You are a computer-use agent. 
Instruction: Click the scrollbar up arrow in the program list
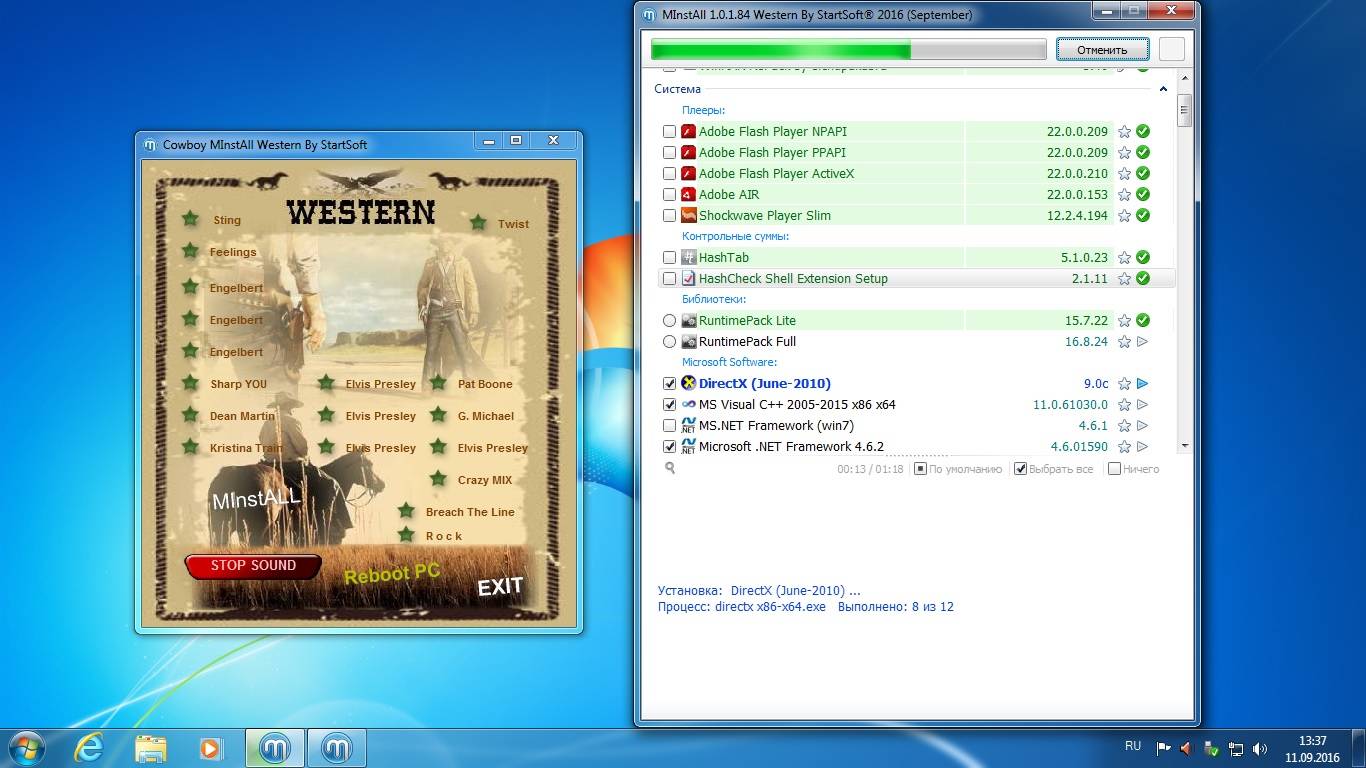[1184, 78]
